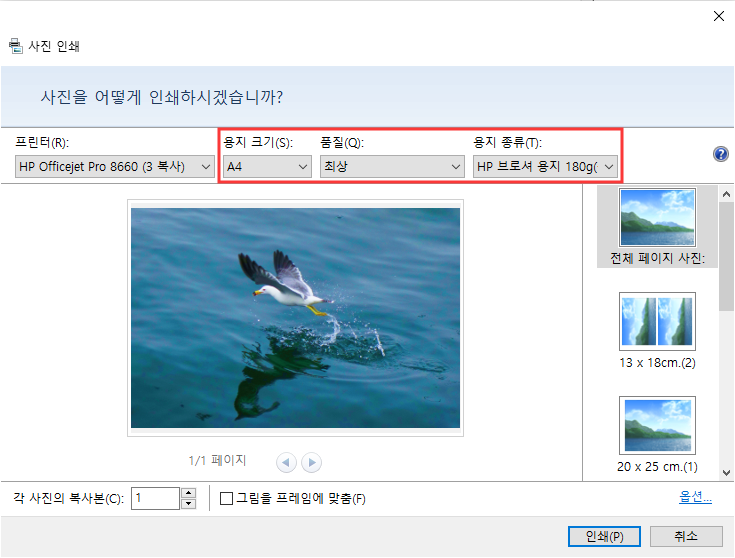Open the 품질 dropdown showing 최상
Viewport: 735px width, 558px height.
click(392, 167)
